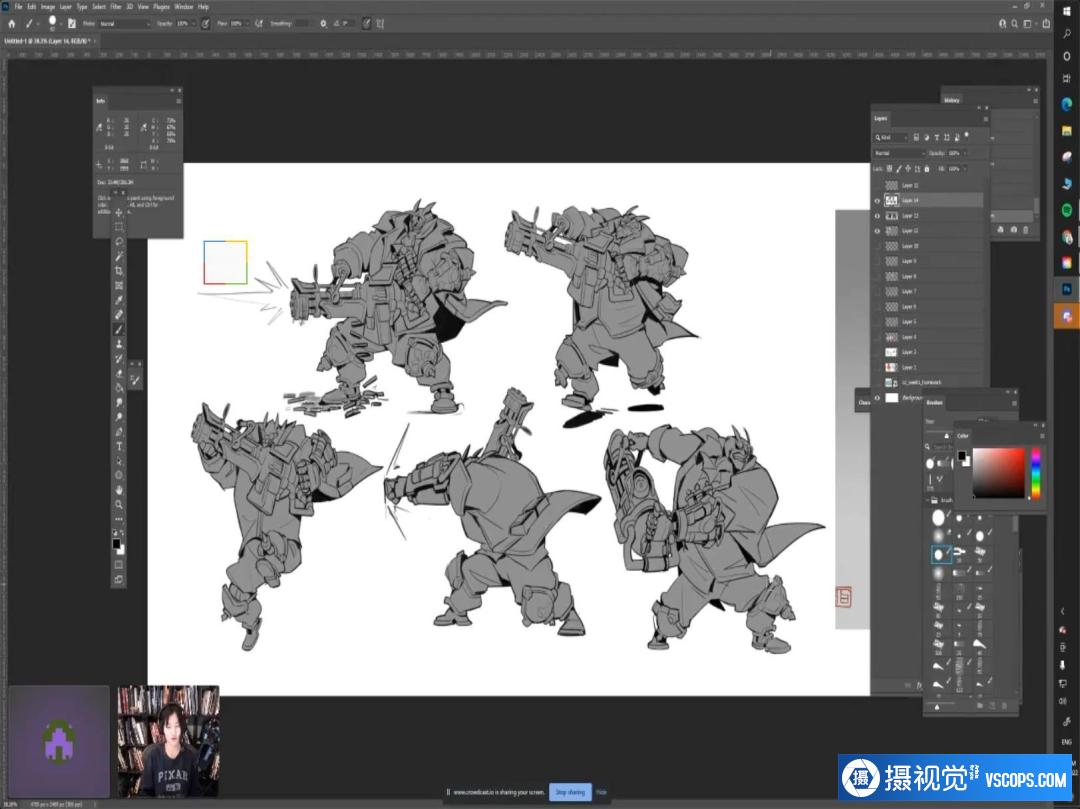Select the Zoom tool

(x=118, y=504)
